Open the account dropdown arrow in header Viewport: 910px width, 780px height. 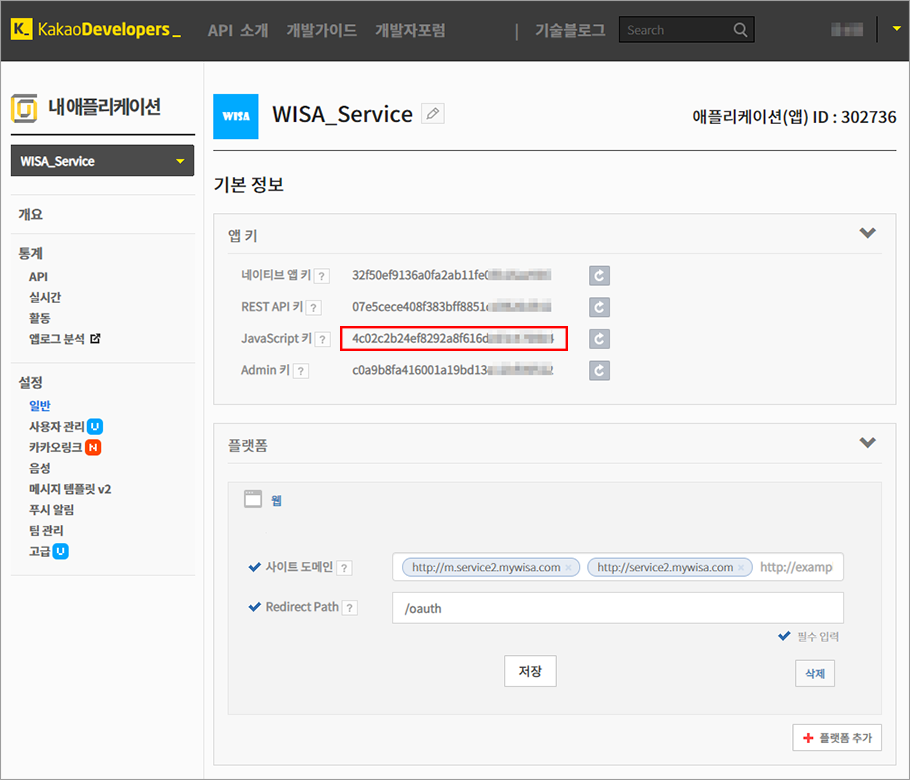coord(896,28)
